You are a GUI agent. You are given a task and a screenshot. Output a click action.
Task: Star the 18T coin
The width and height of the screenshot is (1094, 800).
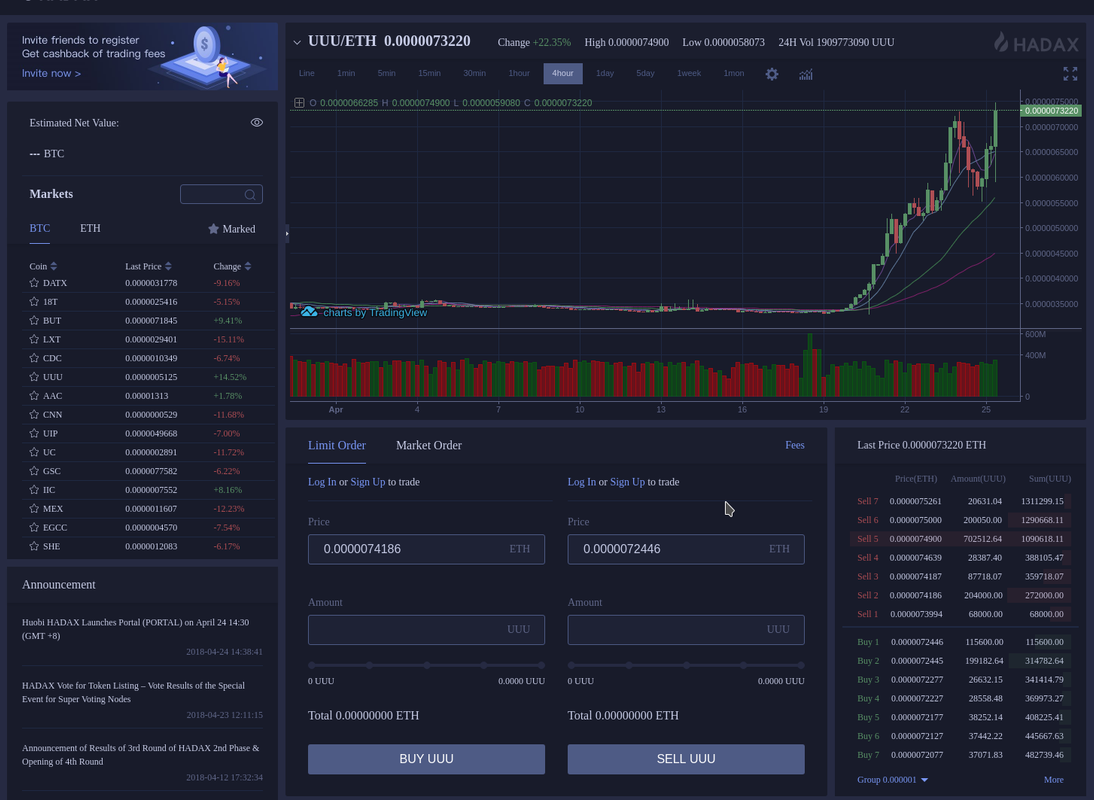pos(33,302)
